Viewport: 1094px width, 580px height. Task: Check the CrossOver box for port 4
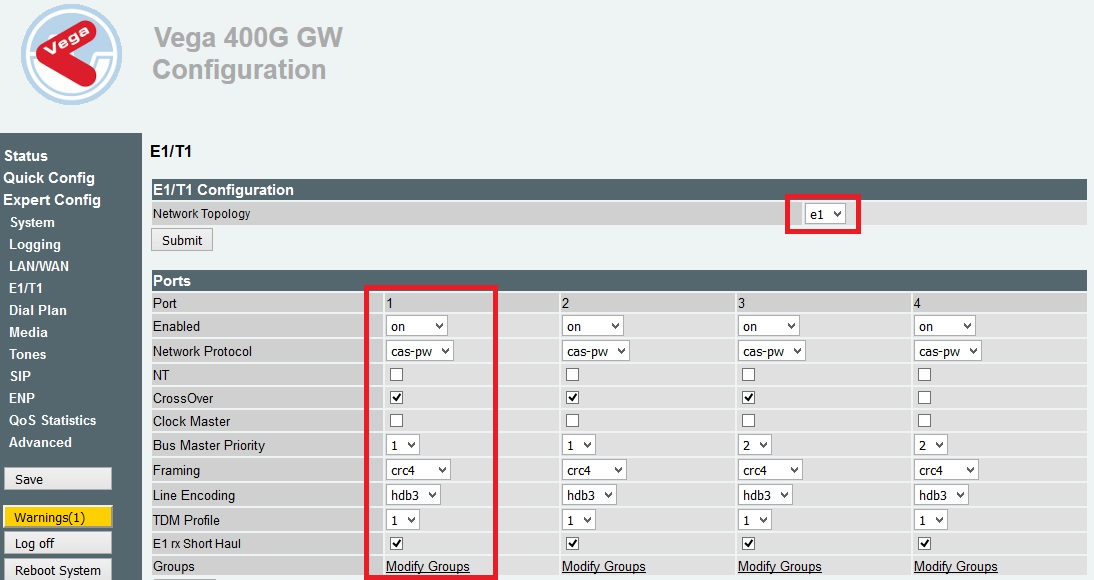tap(925, 398)
